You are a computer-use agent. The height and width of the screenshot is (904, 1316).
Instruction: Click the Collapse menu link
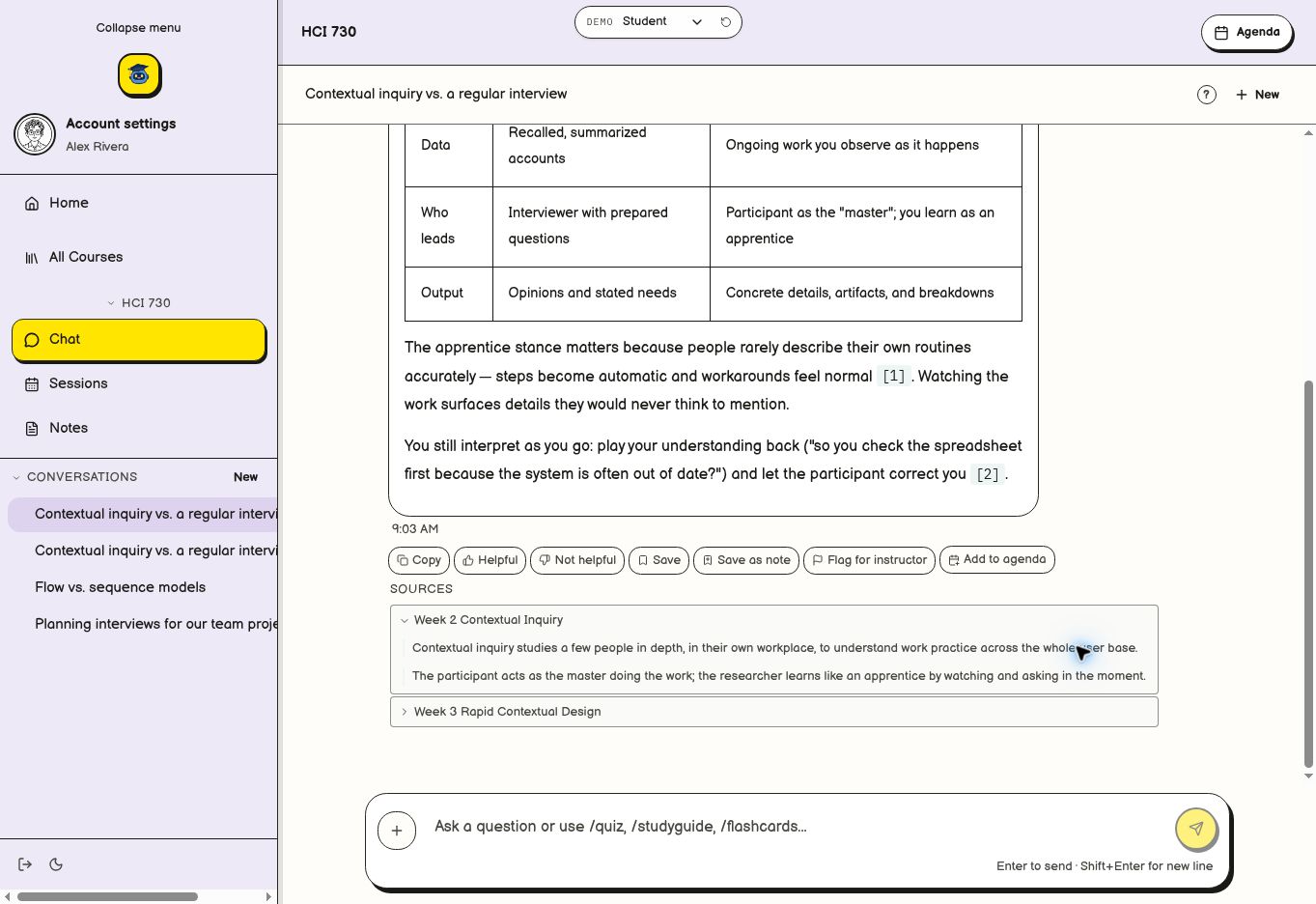coord(138,28)
